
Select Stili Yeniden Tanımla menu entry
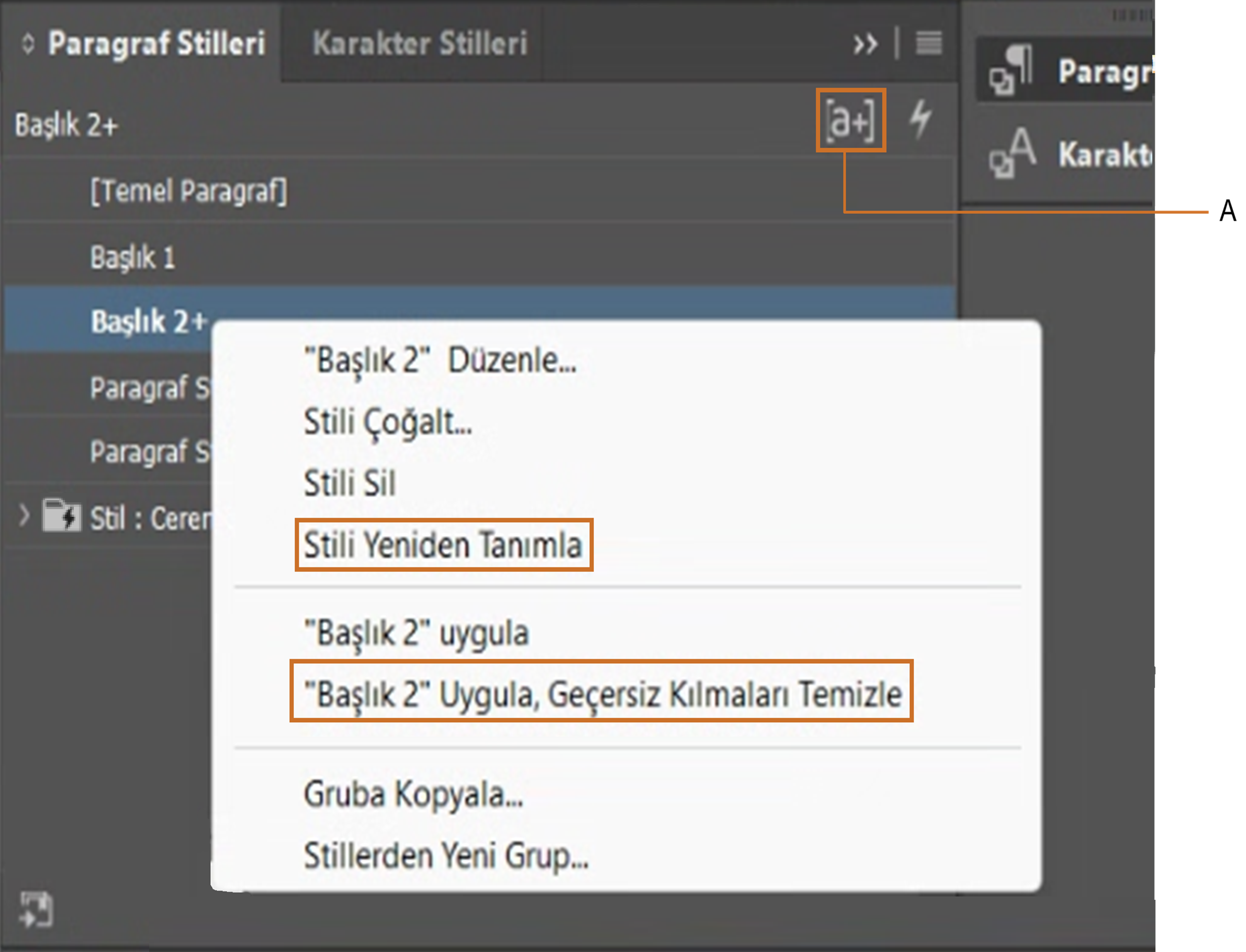(x=443, y=545)
